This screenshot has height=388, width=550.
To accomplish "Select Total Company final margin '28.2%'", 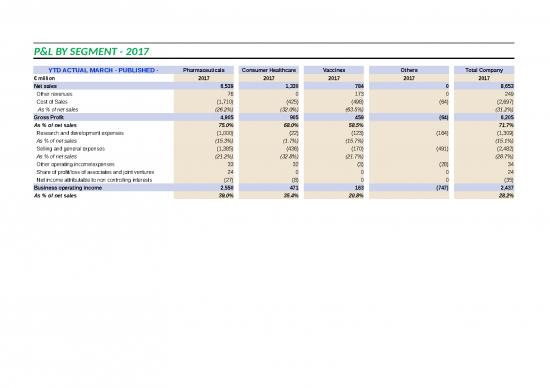I will 506,196.
